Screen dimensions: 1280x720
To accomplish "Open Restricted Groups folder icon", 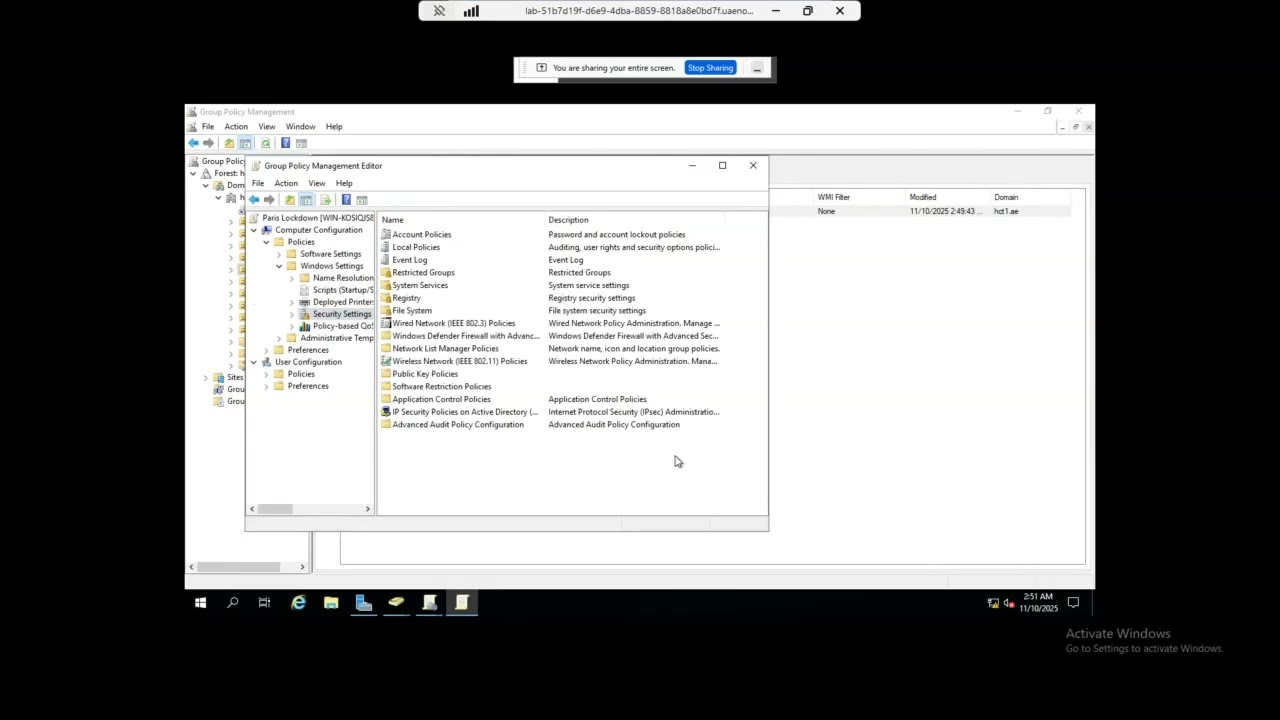I will click(386, 273).
